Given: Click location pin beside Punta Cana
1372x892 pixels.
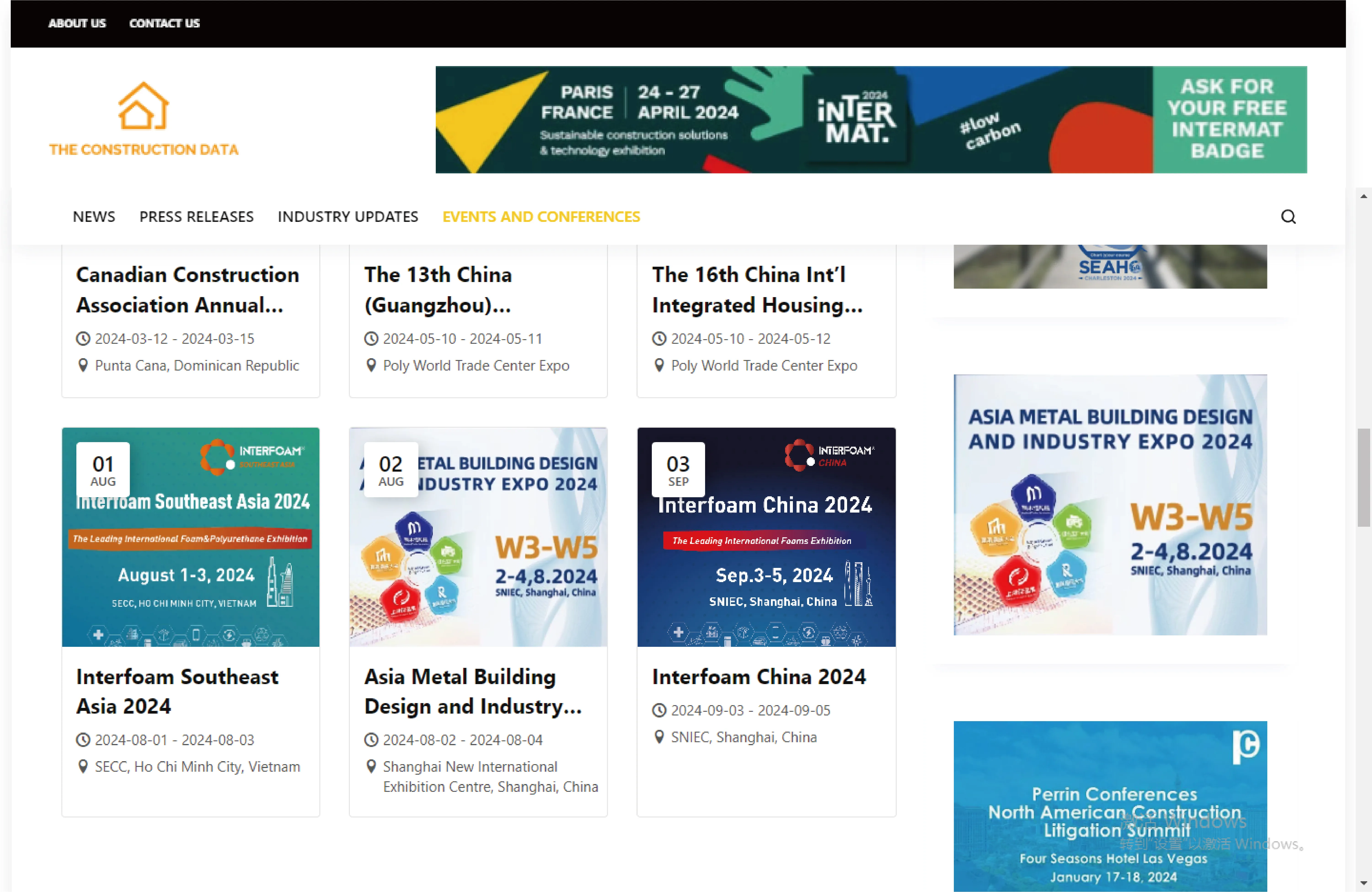Looking at the screenshot, I should click(x=83, y=365).
